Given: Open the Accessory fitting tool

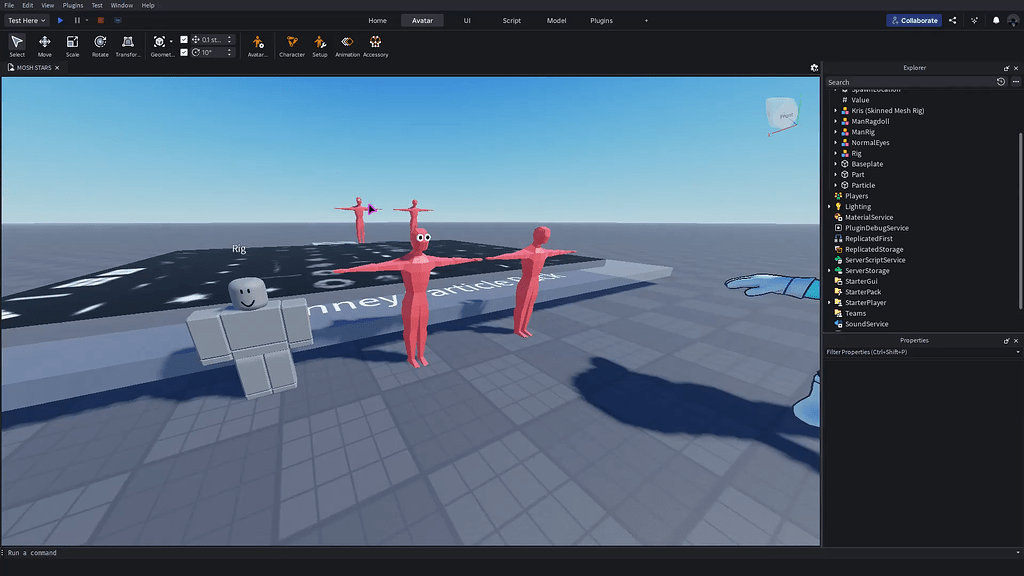Looking at the screenshot, I should [x=375, y=45].
